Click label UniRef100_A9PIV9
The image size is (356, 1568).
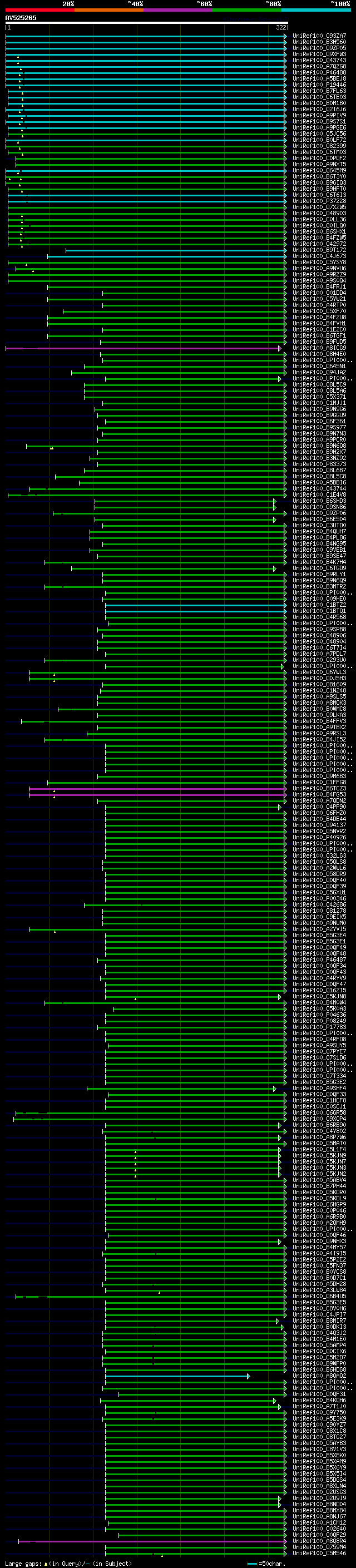[319, 116]
